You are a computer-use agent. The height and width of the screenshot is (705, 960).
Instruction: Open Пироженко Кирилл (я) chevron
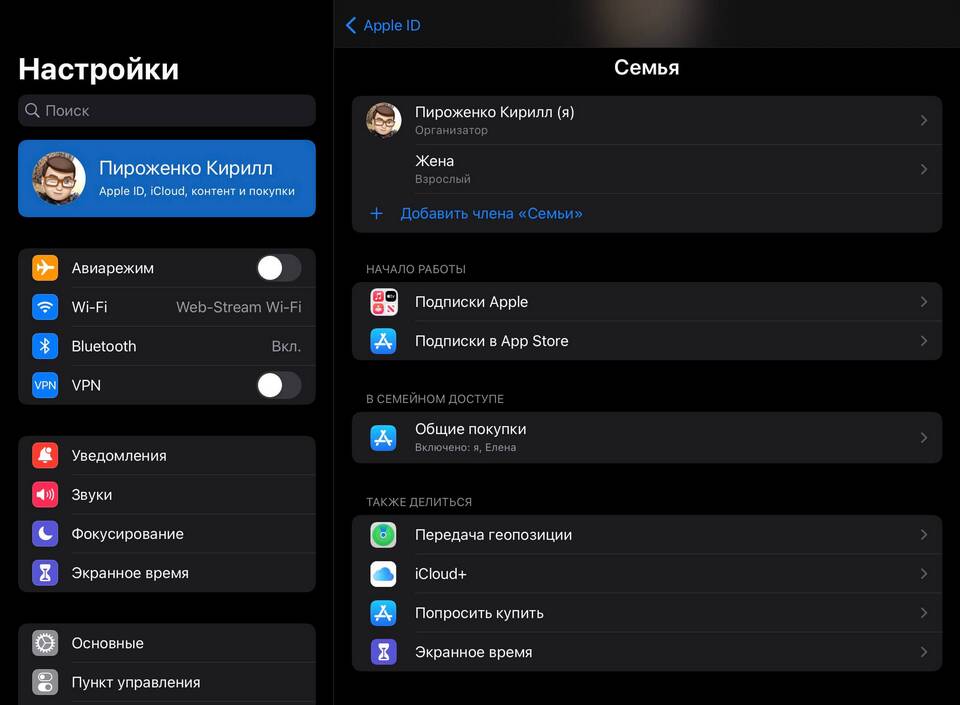click(x=924, y=121)
